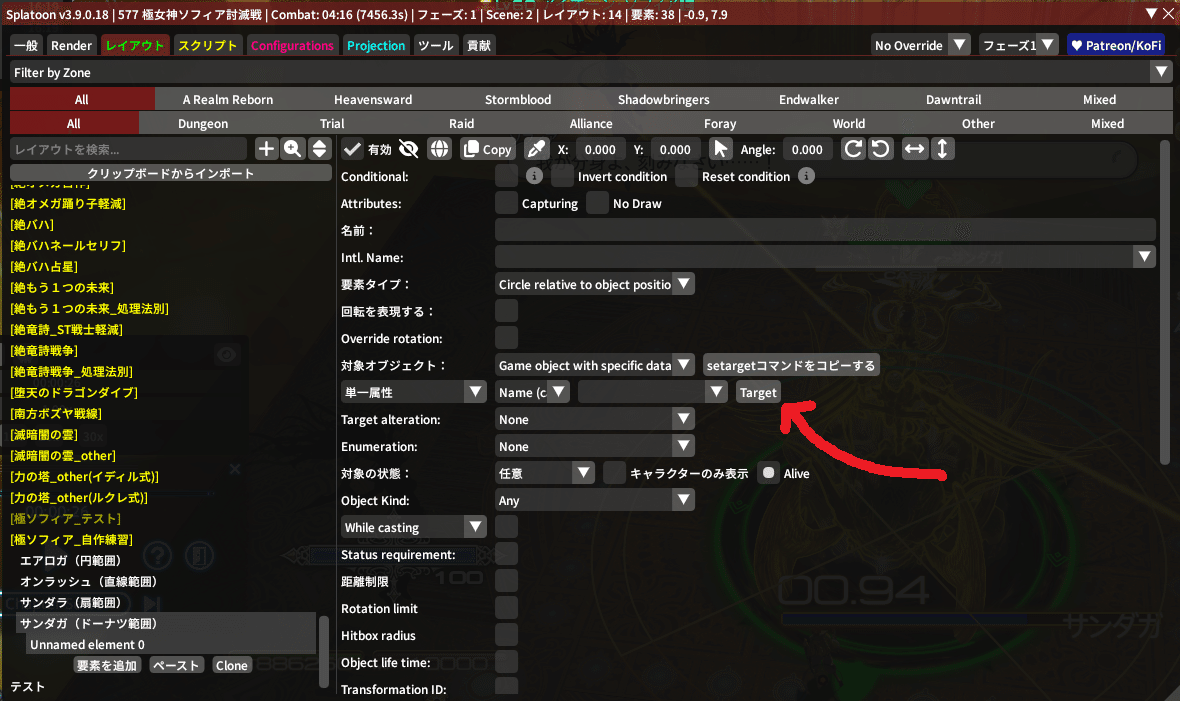The width and height of the screenshot is (1180, 701).
Task: Expand the Filter by Zone dropdown
Action: point(591,72)
